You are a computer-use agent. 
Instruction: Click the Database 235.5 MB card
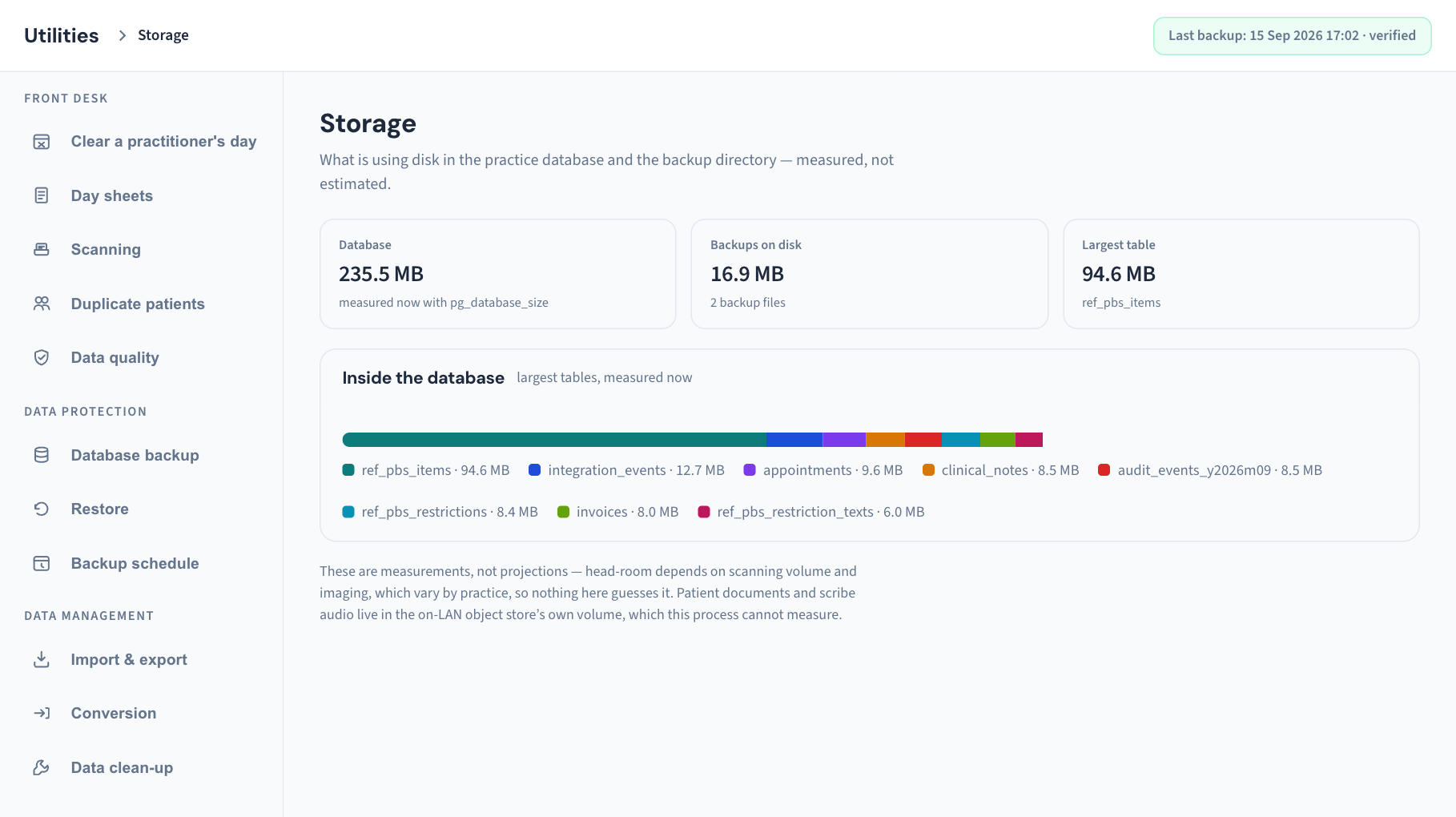click(x=497, y=274)
